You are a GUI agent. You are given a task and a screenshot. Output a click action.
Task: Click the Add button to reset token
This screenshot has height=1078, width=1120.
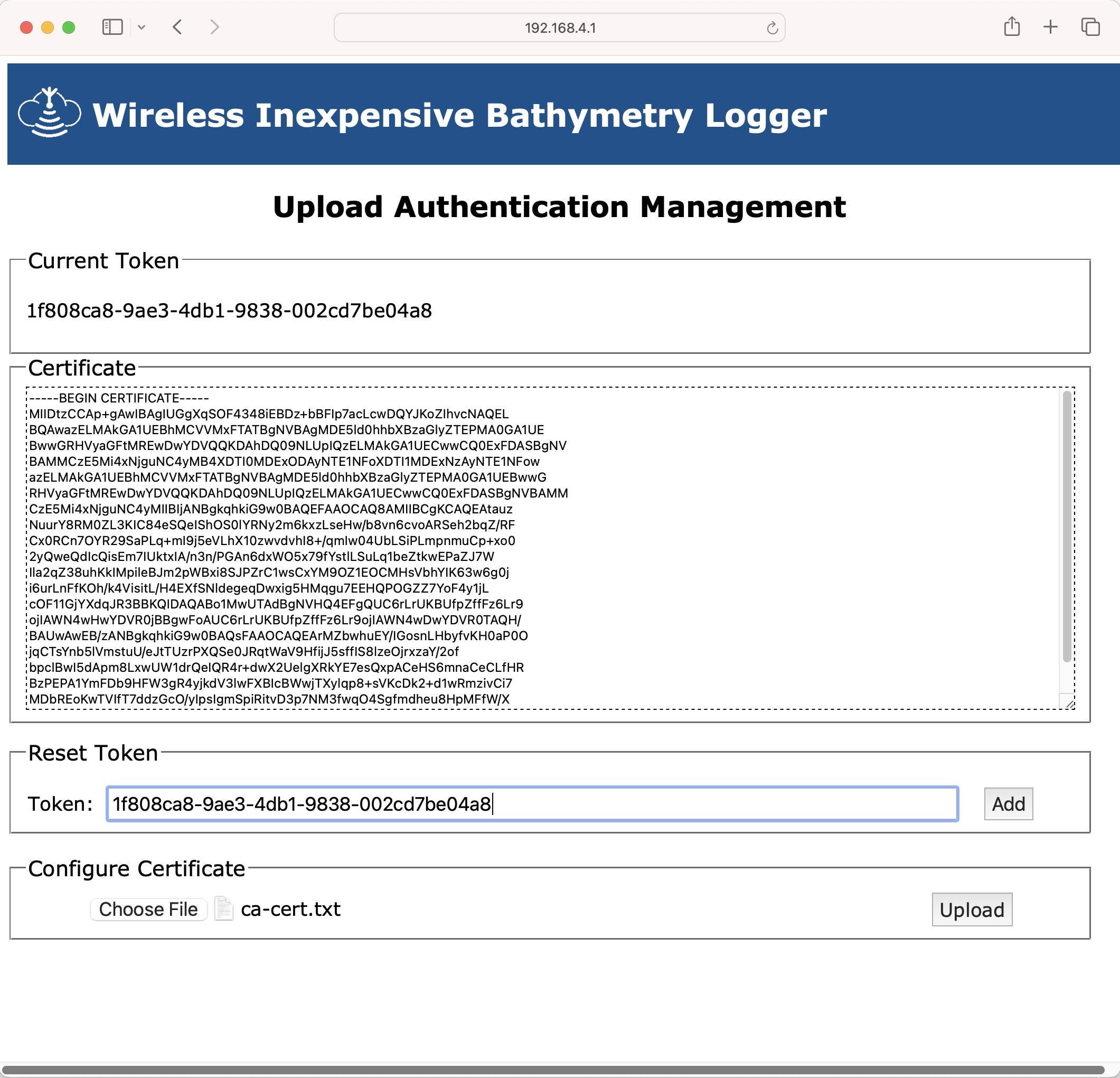(1008, 802)
